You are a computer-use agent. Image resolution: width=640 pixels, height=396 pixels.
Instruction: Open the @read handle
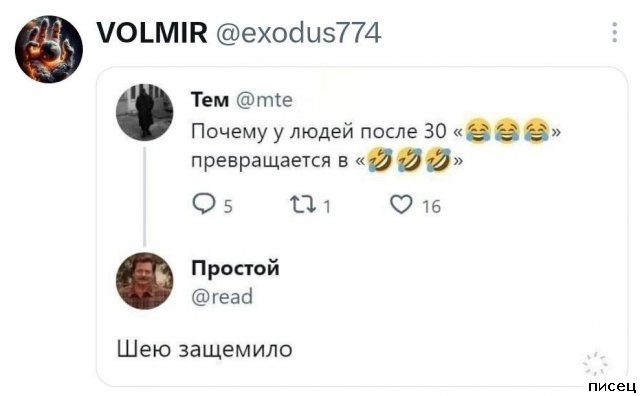[222, 296]
